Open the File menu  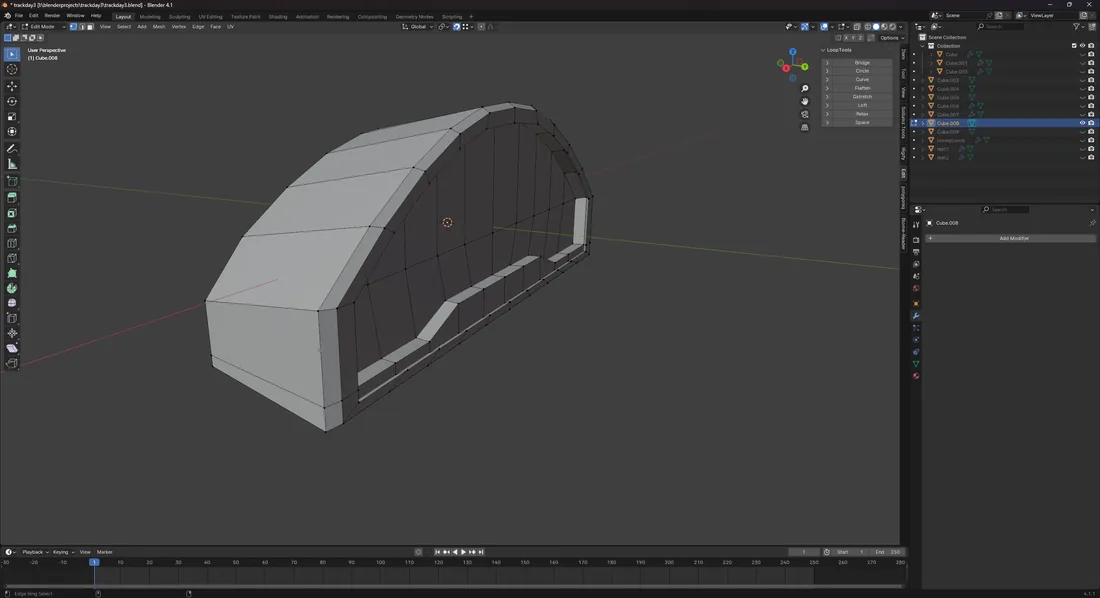click(x=19, y=15)
